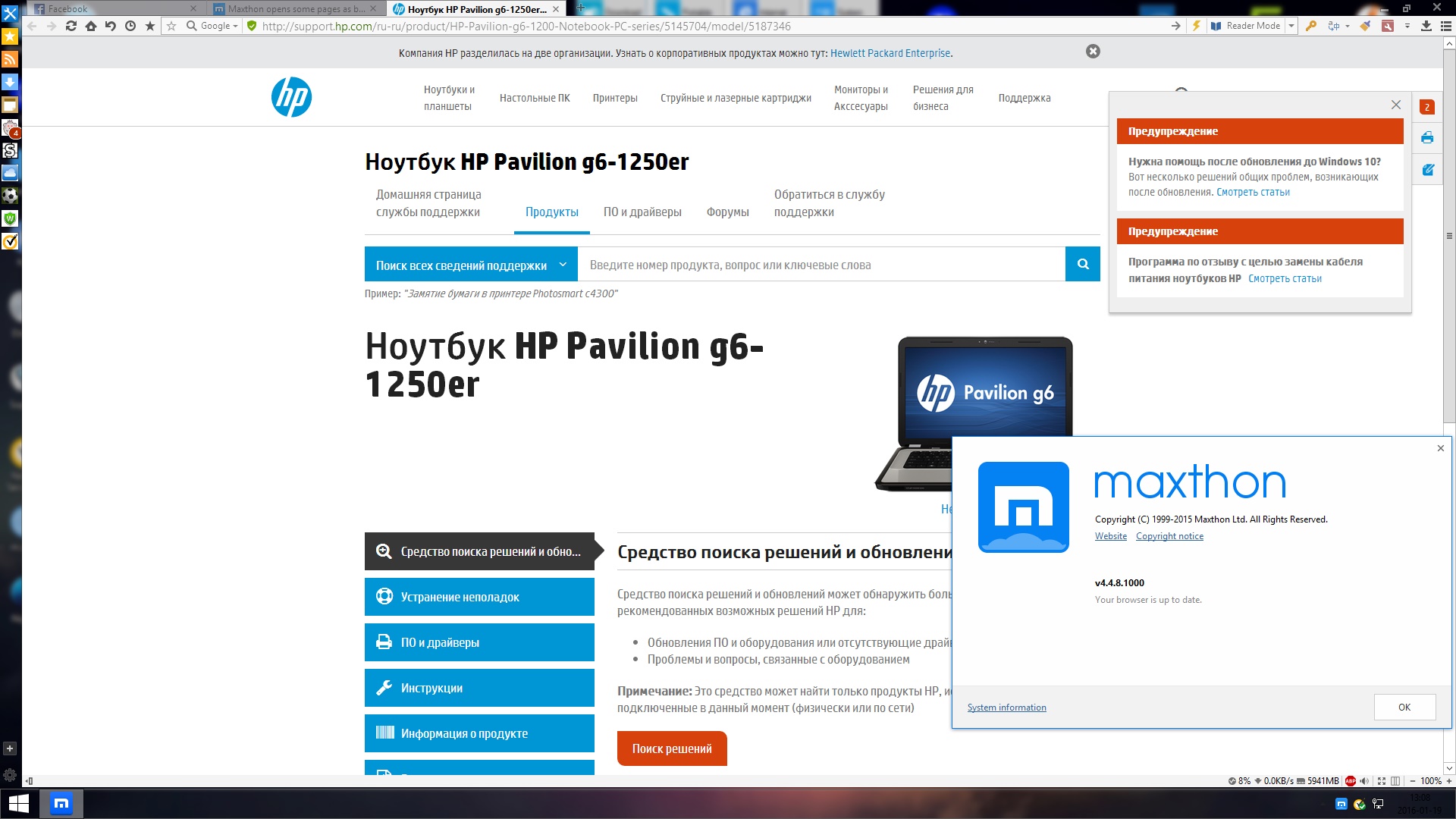Click OK in the Maxthon dialog
1456x819 pixels.
point(1404,707)
